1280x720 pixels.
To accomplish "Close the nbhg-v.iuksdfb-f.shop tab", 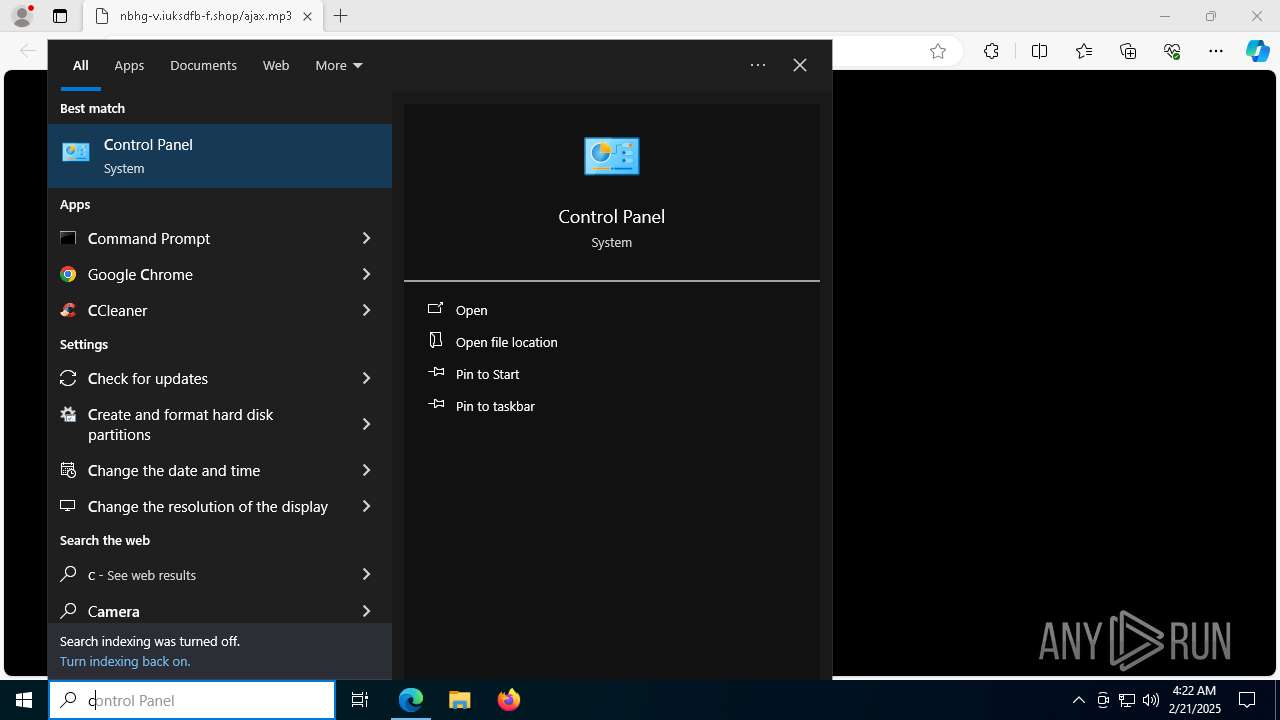I will [x=307, y=16].
